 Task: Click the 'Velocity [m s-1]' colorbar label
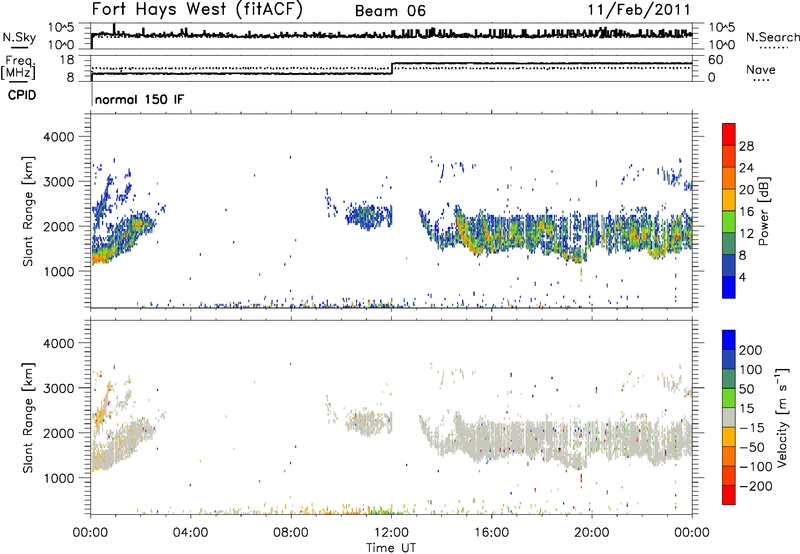(x=782, y=417)
